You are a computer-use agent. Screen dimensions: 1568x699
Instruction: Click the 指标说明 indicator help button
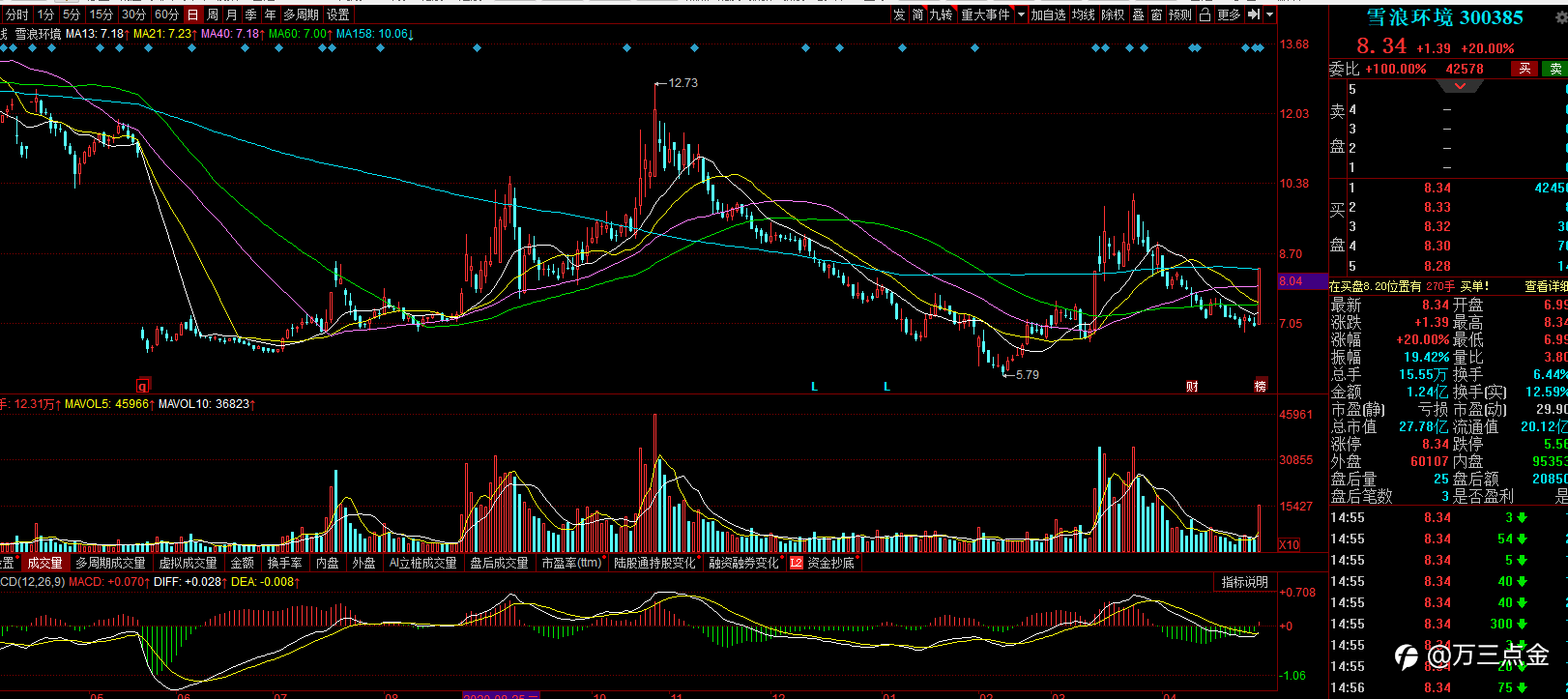click(1244, 582)
